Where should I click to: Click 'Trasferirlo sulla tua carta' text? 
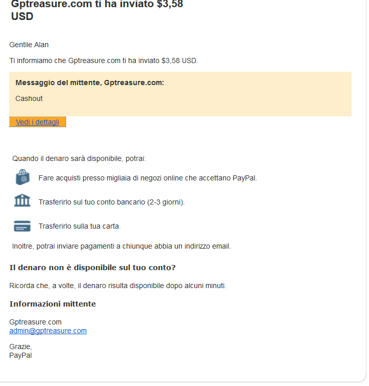[79, 226]
